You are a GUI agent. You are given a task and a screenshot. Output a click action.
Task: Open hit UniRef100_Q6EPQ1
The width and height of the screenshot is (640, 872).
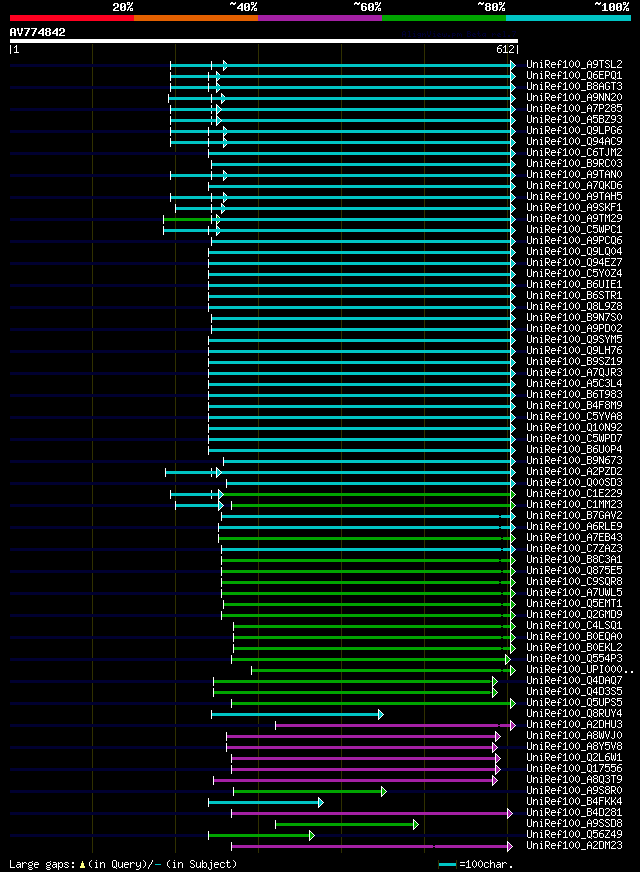tap(574, 76)
